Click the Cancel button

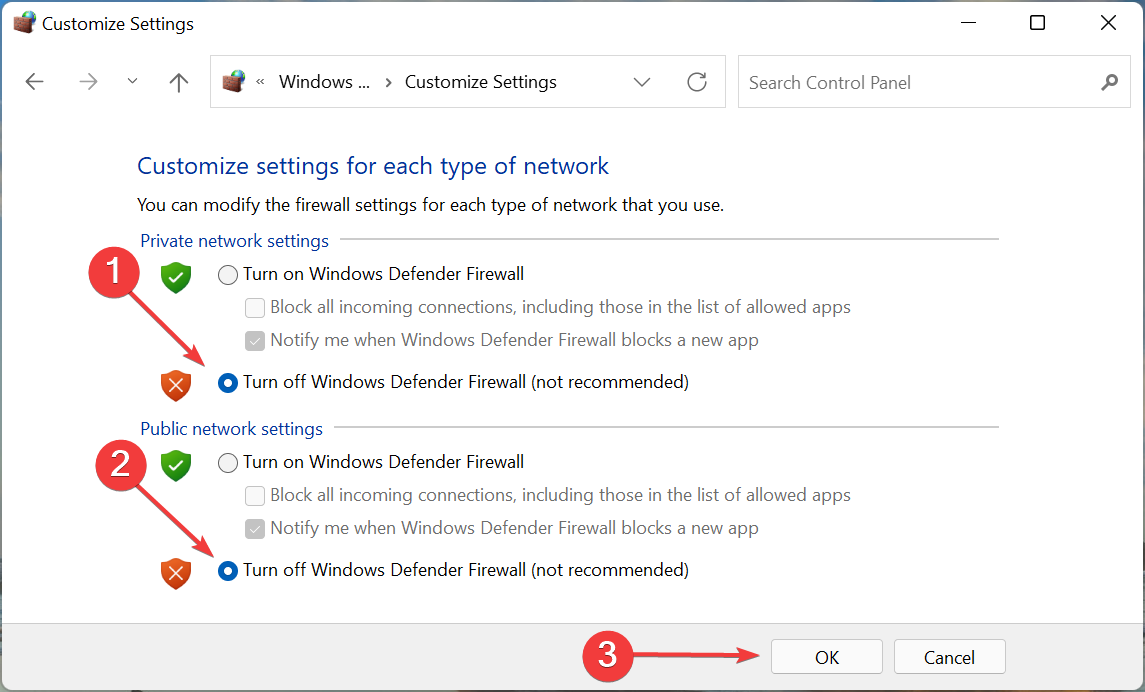pyautogui.click(x=949, y=656)
